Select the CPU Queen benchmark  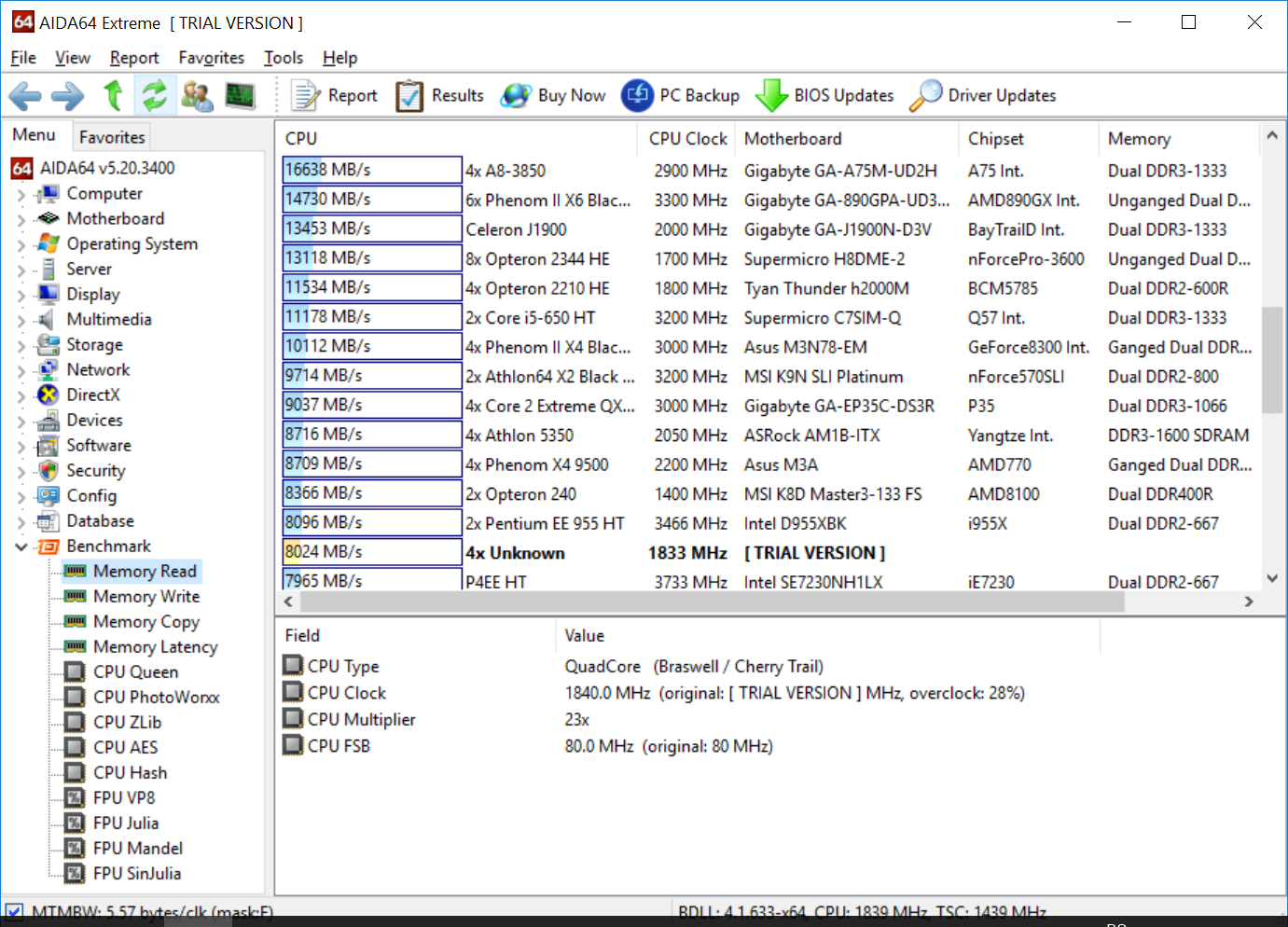135,672
